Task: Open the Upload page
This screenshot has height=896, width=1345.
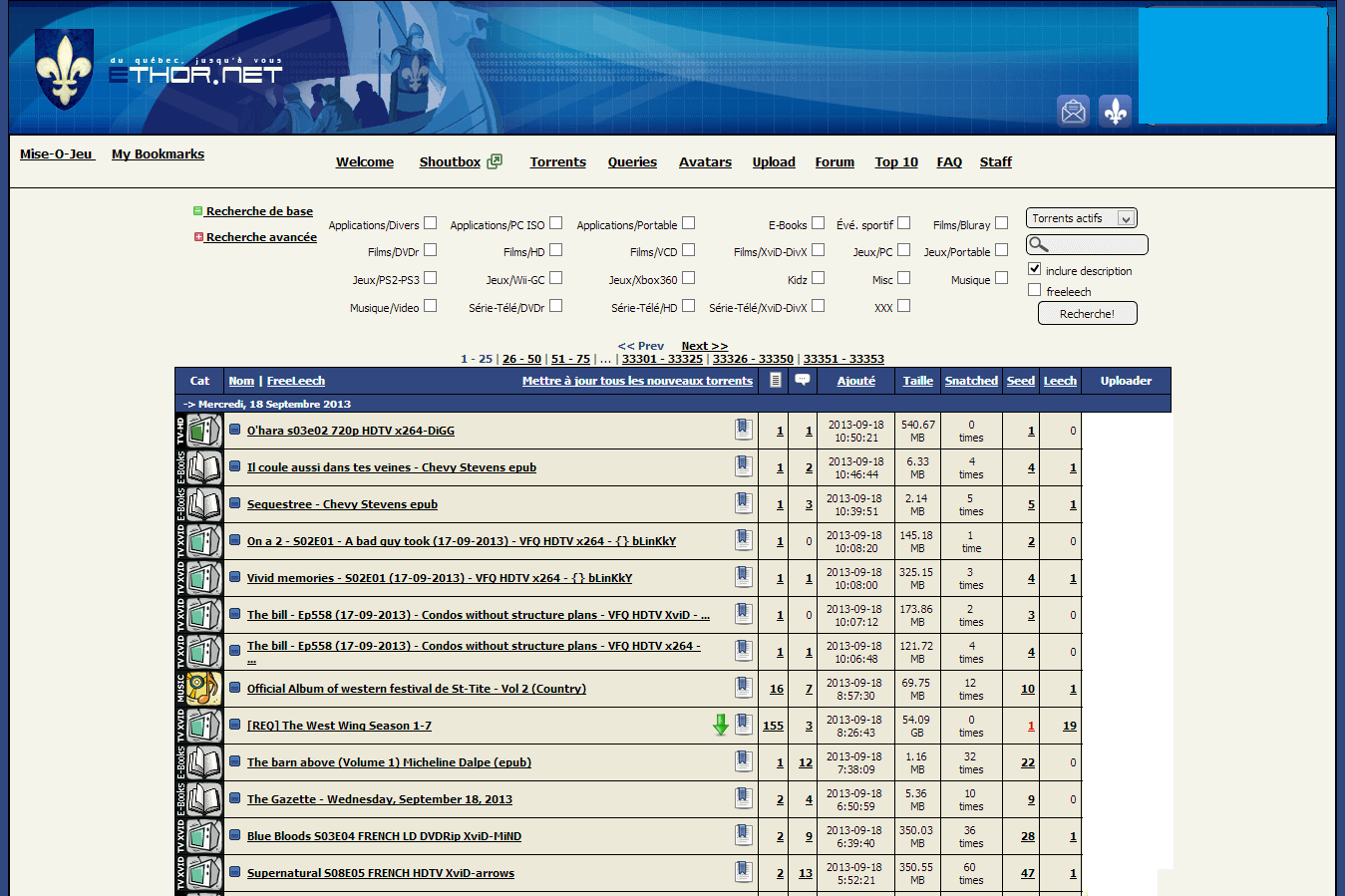Action: coord(774,162)
